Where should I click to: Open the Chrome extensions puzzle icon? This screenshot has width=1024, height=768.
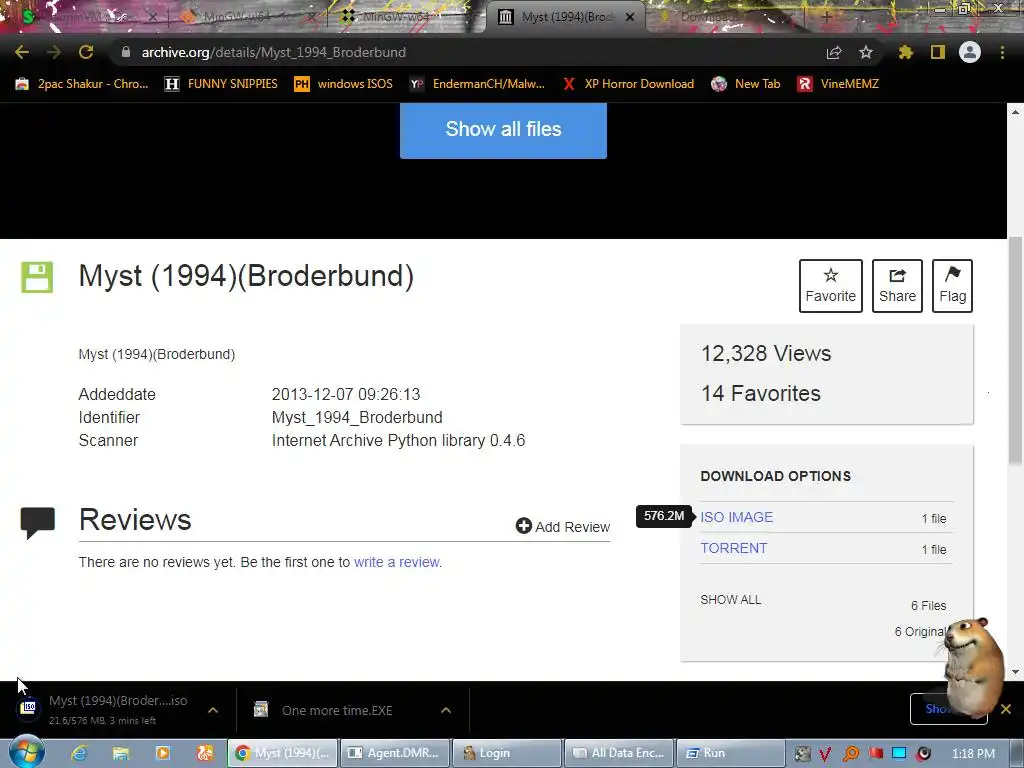tap(905, 52)
